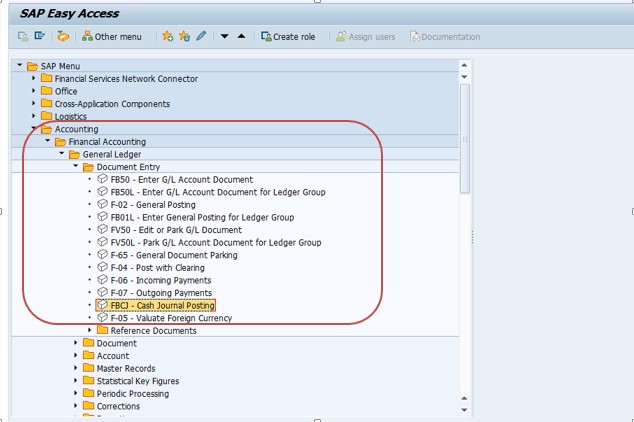Expand Financial Services Network Connector folder
Screen dimensions: 634x422
34,78
